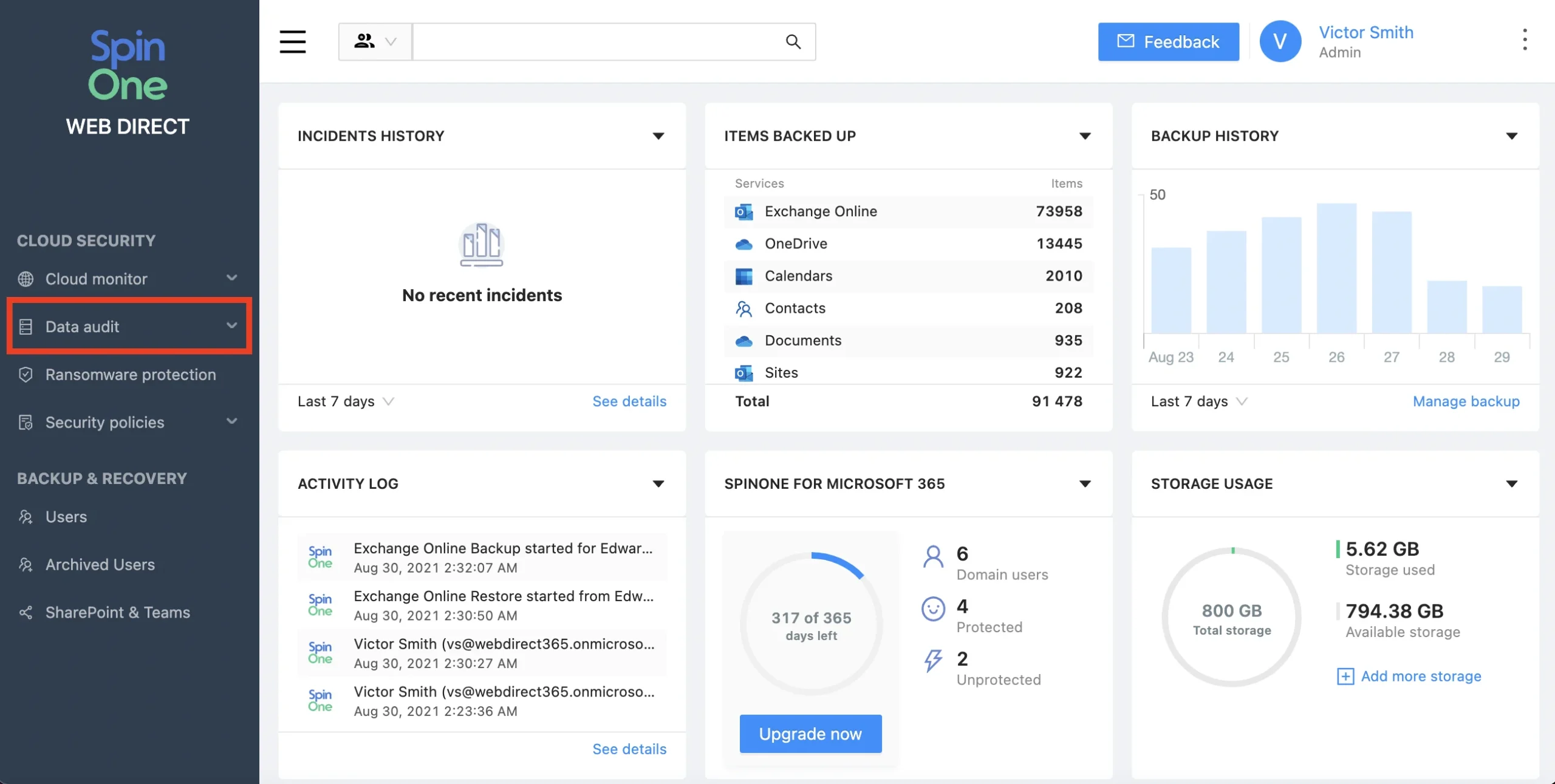Collapse the Incidents History panel arrow
1555x784 pixels.
[x=658, y=136]
